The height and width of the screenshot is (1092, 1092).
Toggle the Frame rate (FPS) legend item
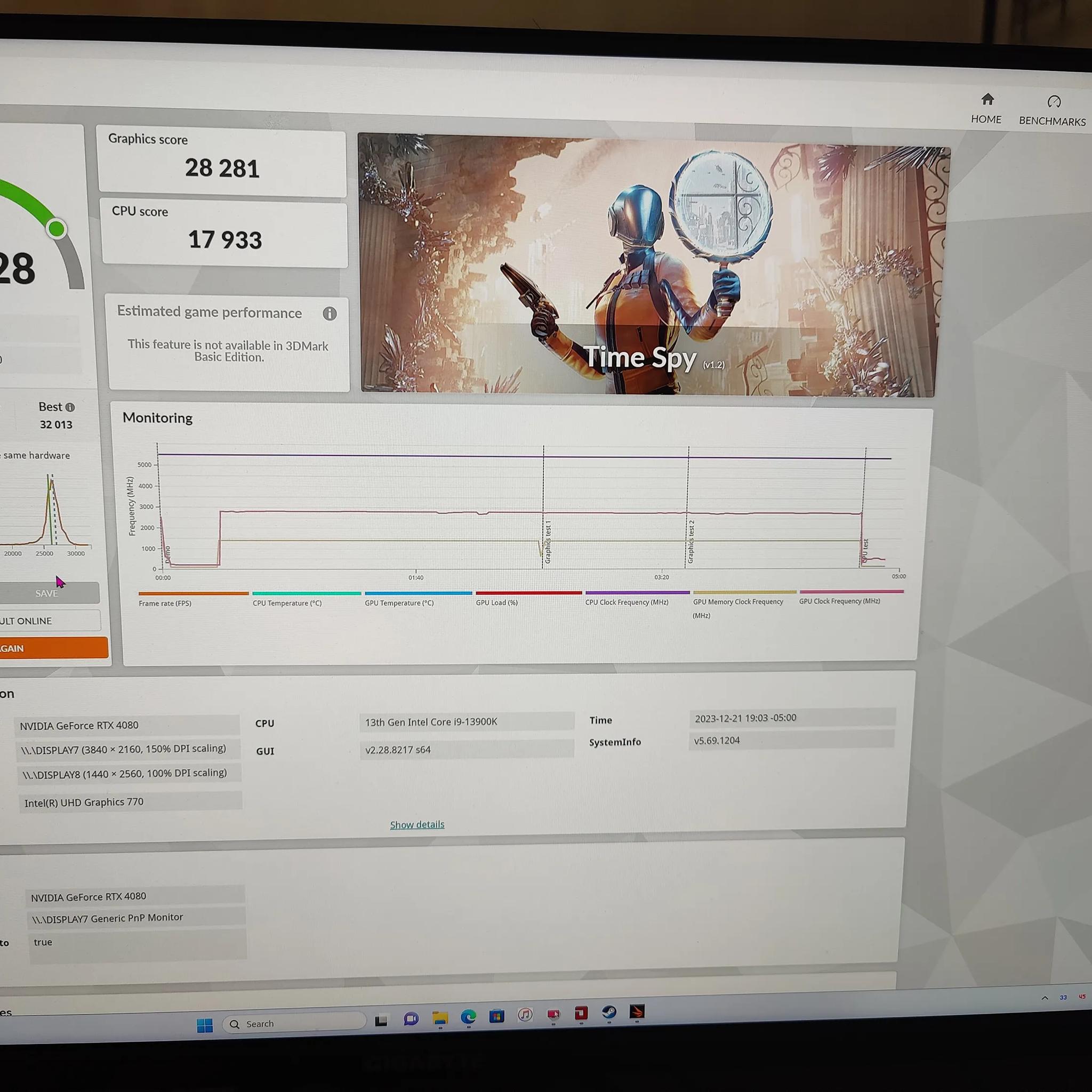tap(194, 599)
